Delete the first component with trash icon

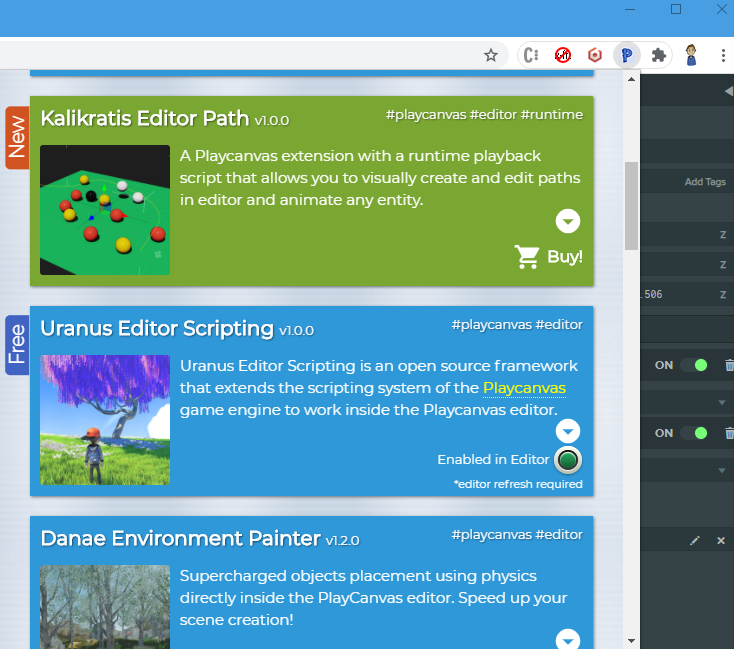pyautogui.click(x=729, y=365)
